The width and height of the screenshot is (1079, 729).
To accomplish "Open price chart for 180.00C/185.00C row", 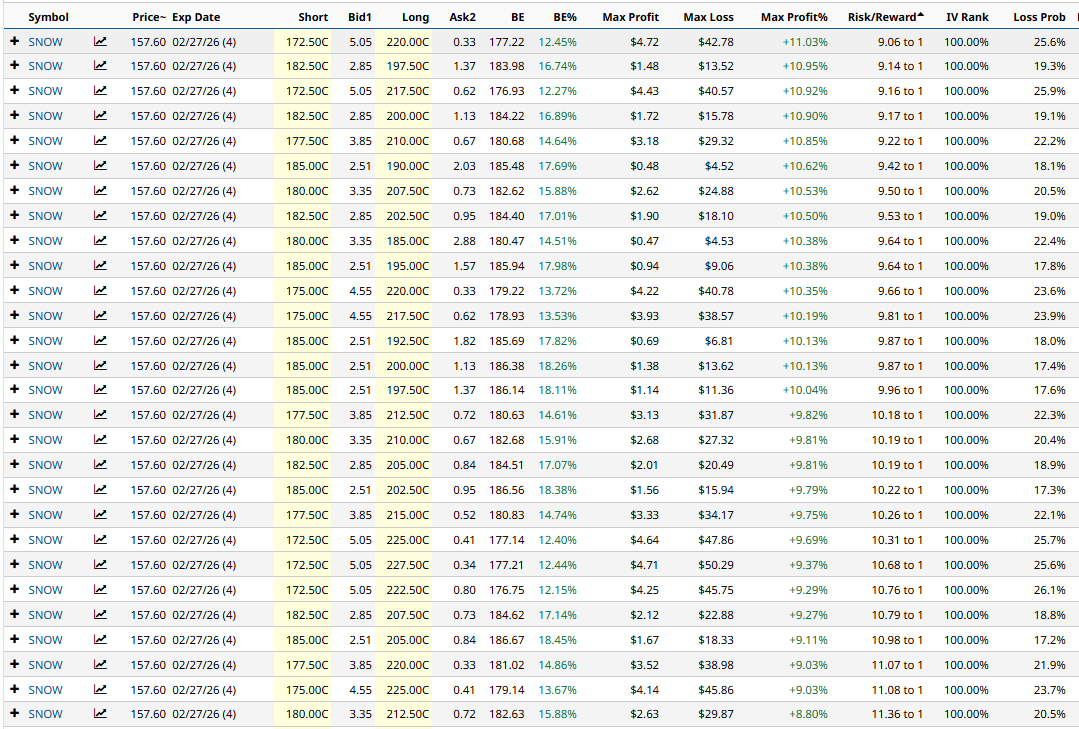I will pos(100,241).
